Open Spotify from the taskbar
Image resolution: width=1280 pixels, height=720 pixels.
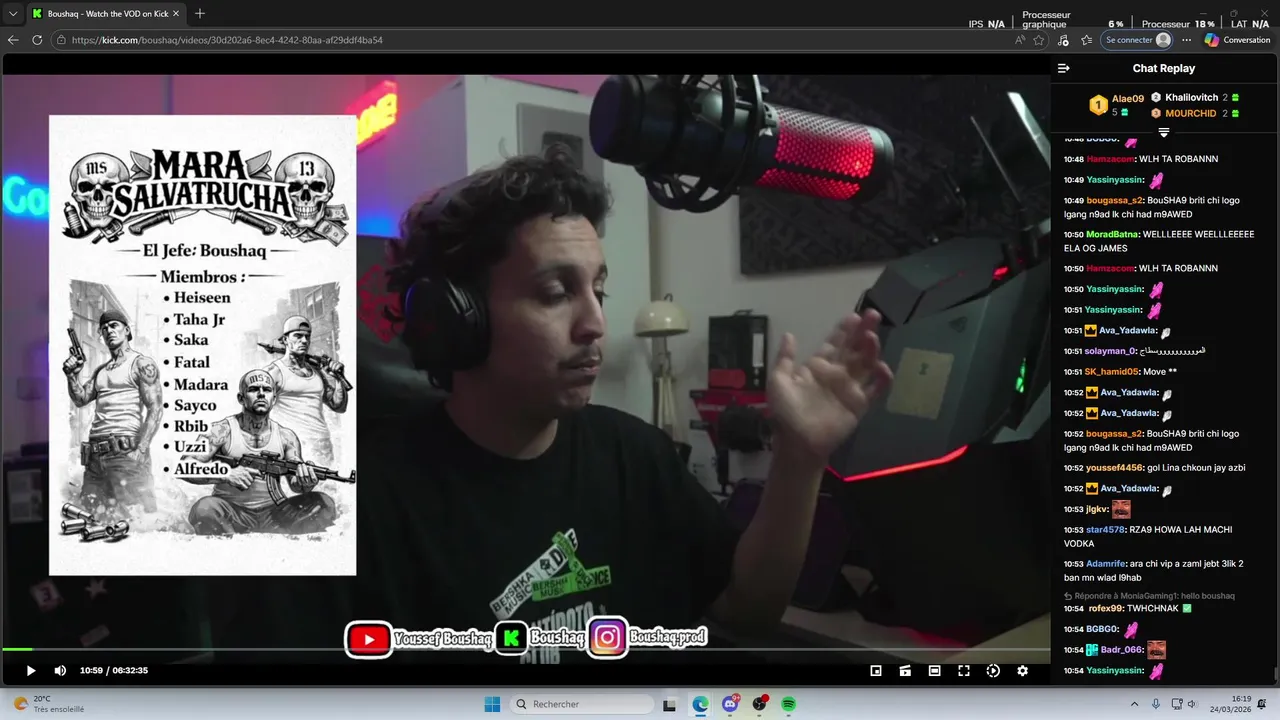click(788, 704)
